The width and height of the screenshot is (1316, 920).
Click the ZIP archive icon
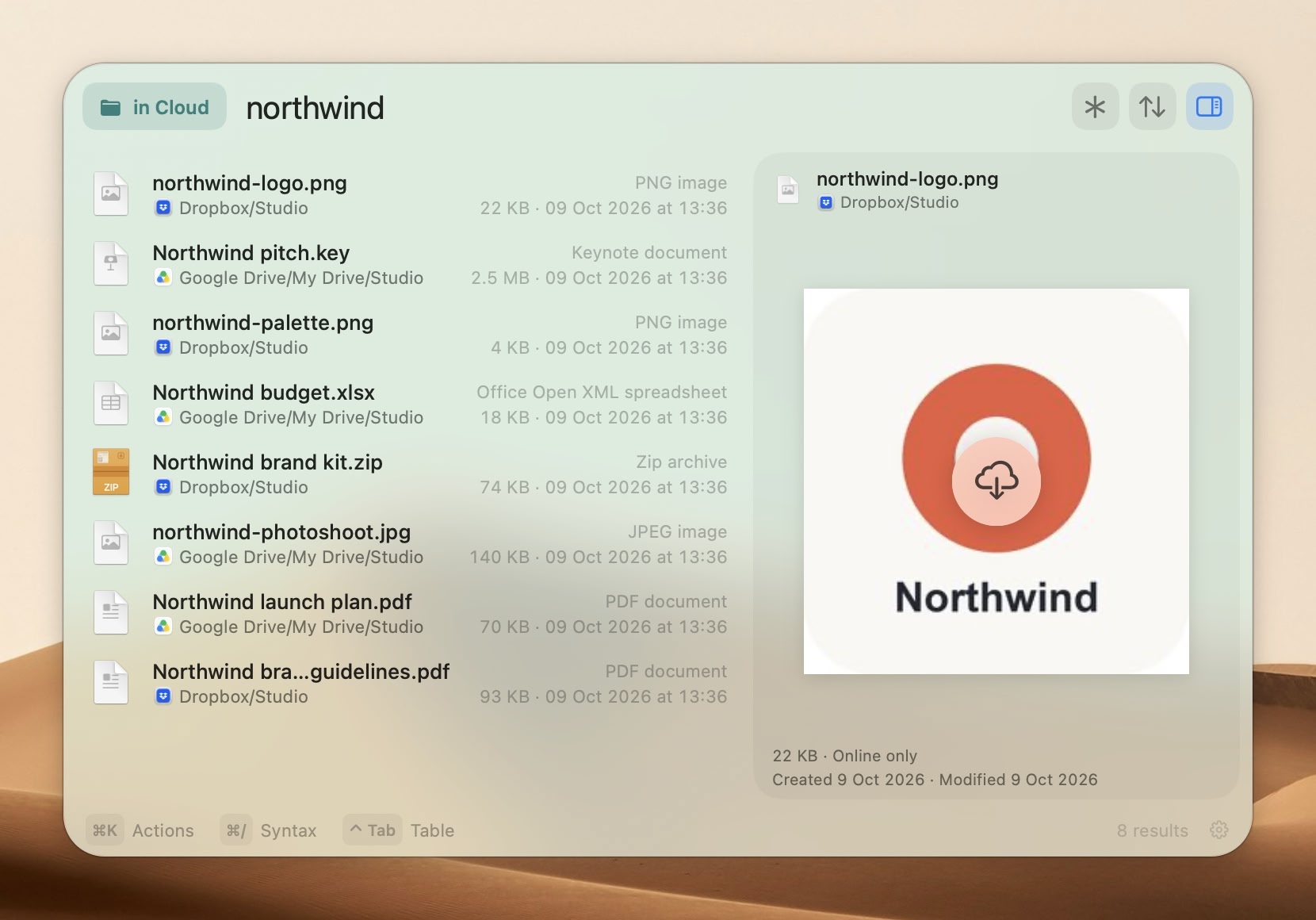coord(111,473)
